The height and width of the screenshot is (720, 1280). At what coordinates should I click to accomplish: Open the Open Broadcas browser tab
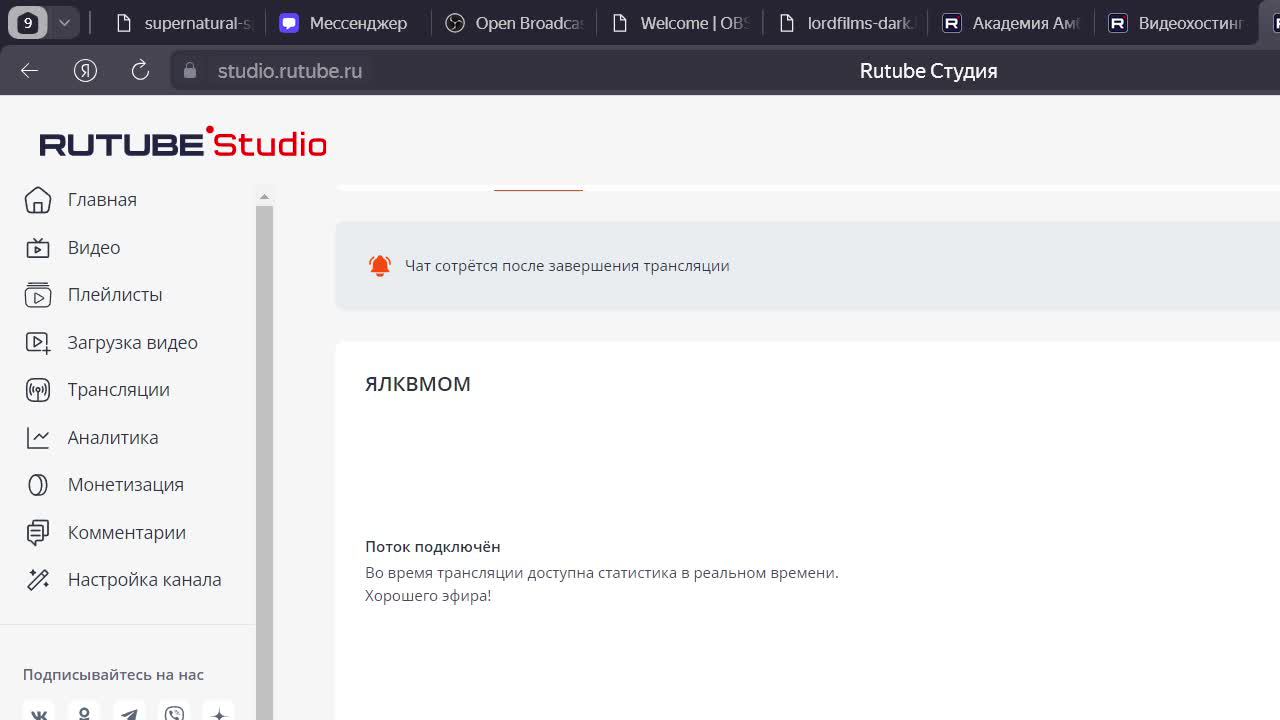coord(514,22)
